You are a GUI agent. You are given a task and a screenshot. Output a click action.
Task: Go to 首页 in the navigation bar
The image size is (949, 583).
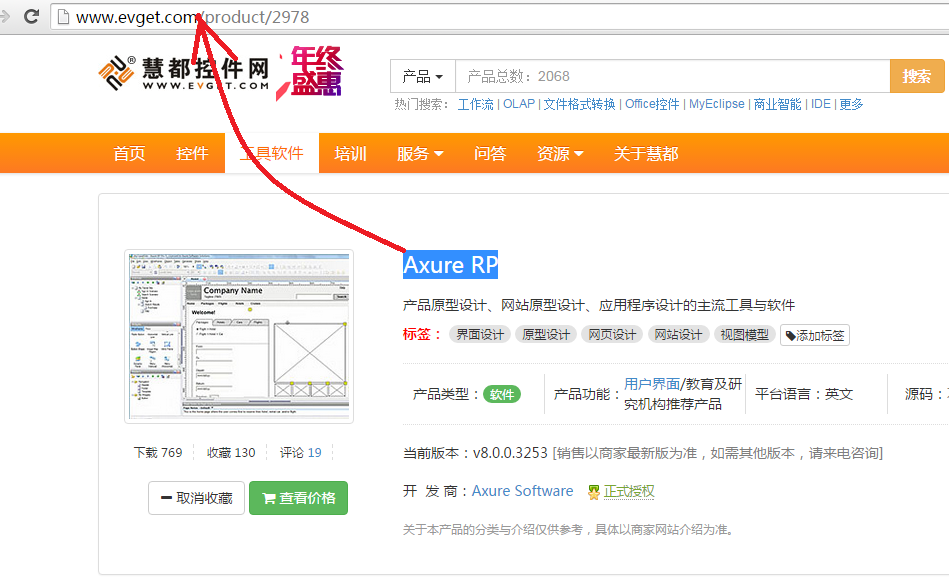click(x=129, y=153)
